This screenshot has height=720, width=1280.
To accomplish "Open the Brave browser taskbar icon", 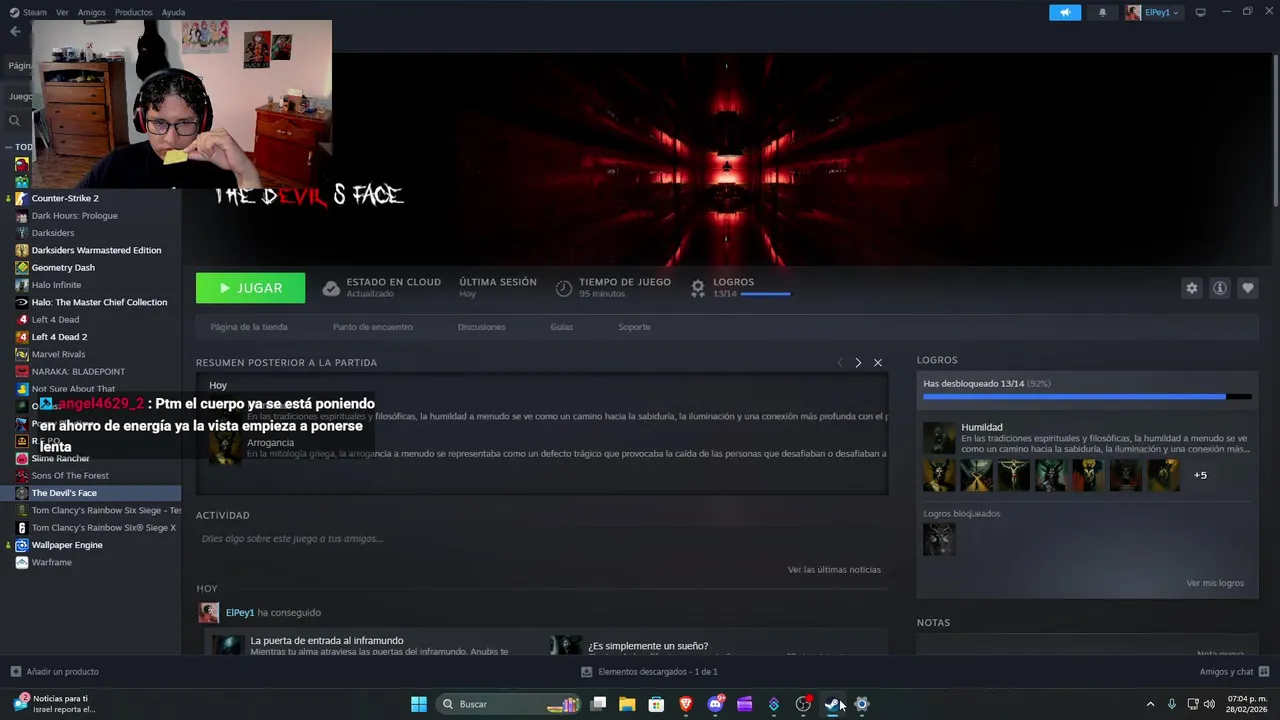I will 686,704.
